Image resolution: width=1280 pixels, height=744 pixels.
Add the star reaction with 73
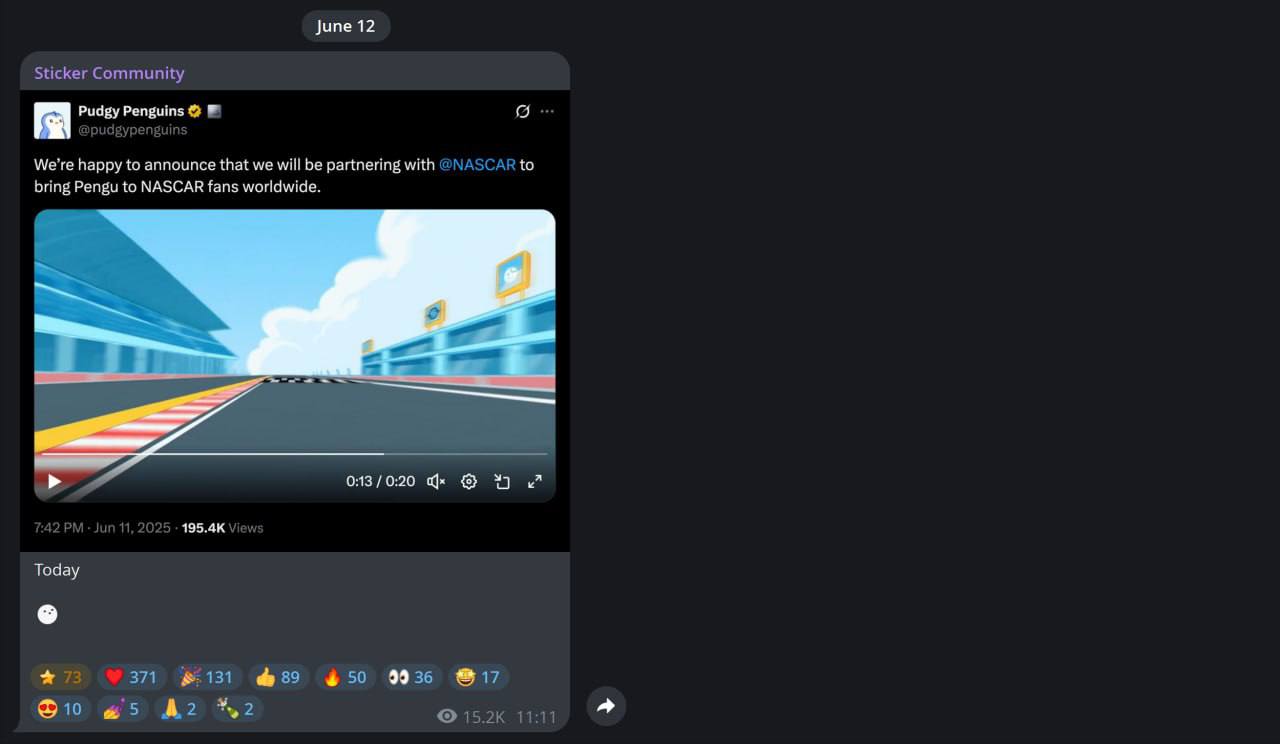[60, 677]
